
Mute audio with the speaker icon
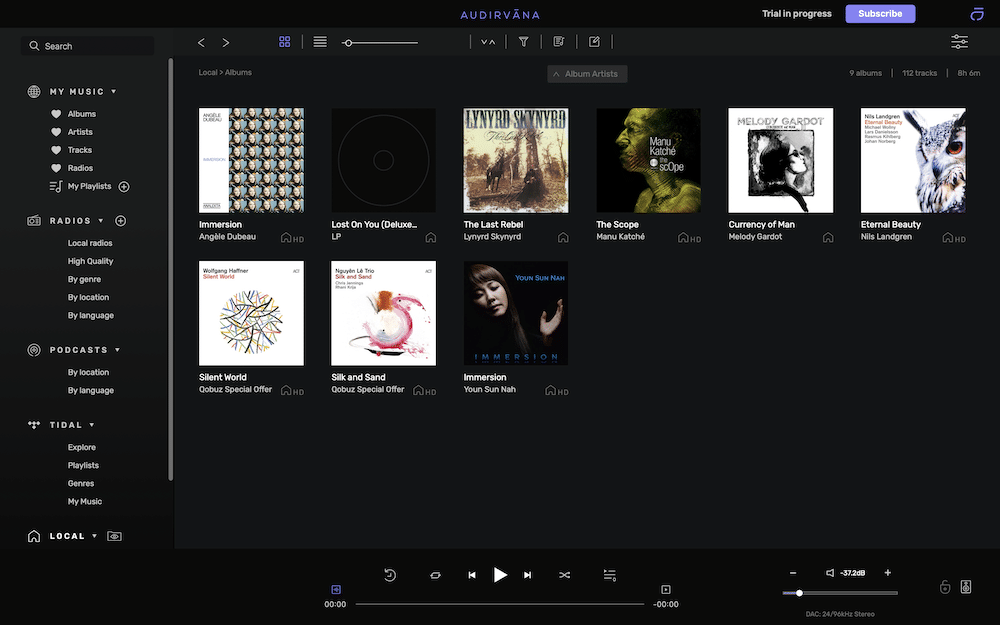[830, 573]
